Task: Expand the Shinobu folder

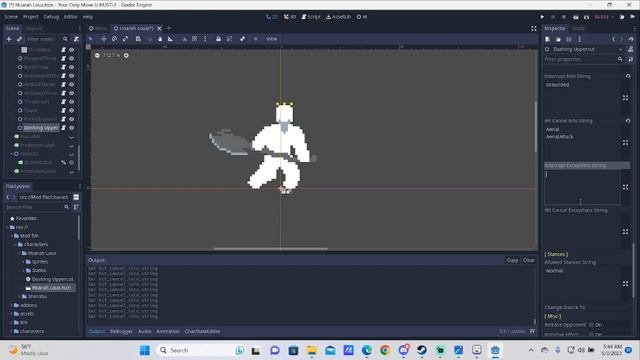Action: 19,296
